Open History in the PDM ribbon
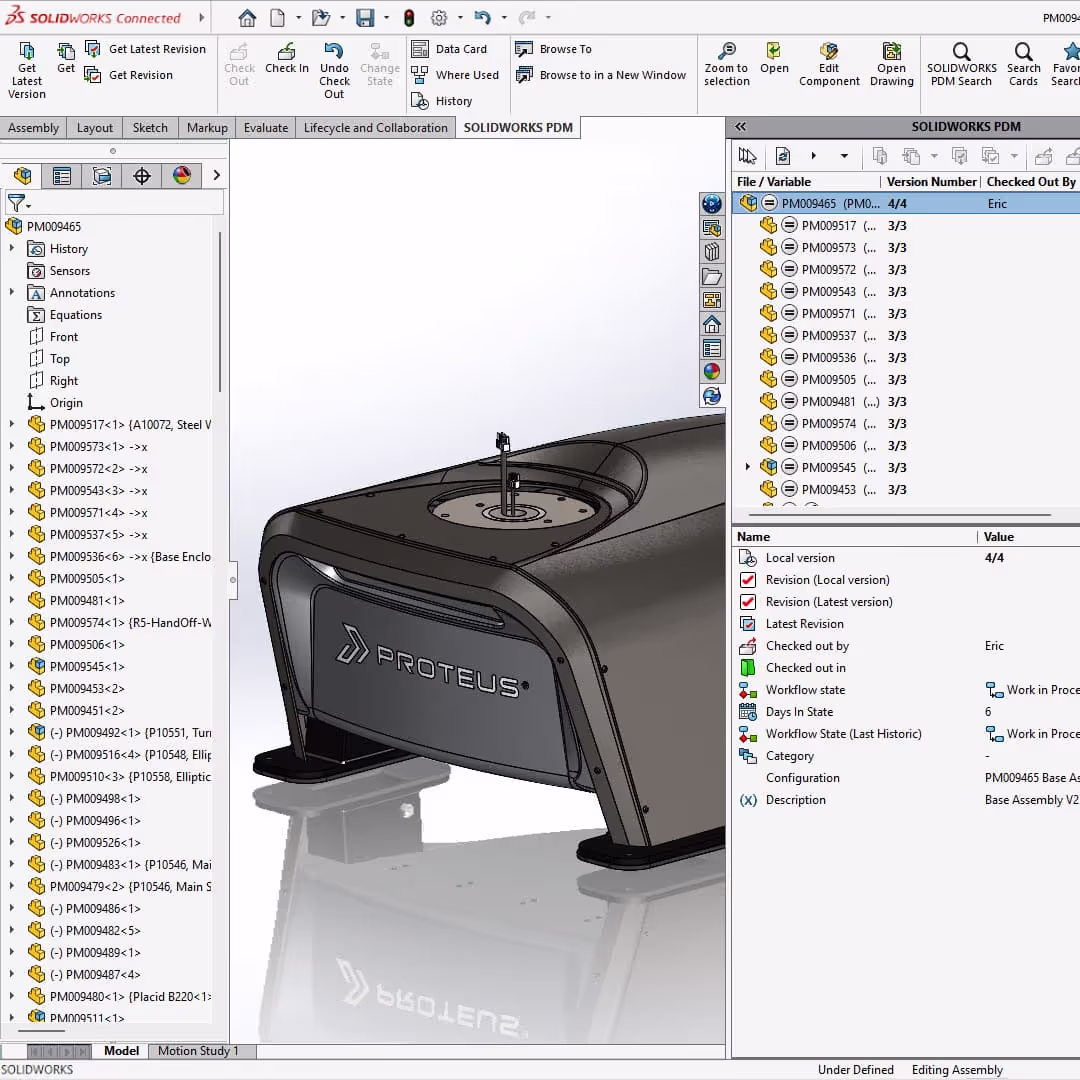Image resolution: width=1080 pixels, height=1080 pixels. [x=442, y=101]
